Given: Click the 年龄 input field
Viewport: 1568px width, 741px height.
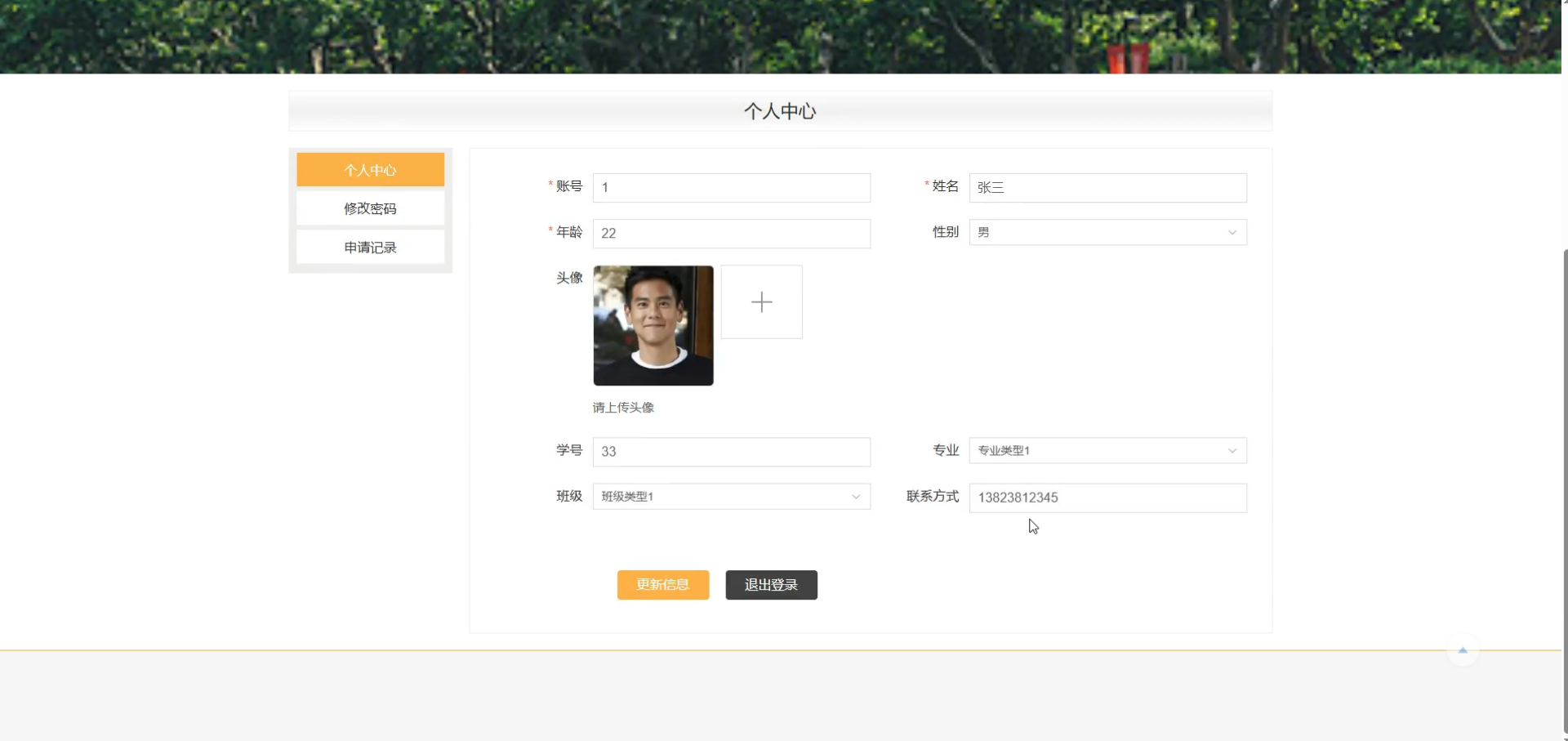Looking at the screenshot, I should pos(731,234).
